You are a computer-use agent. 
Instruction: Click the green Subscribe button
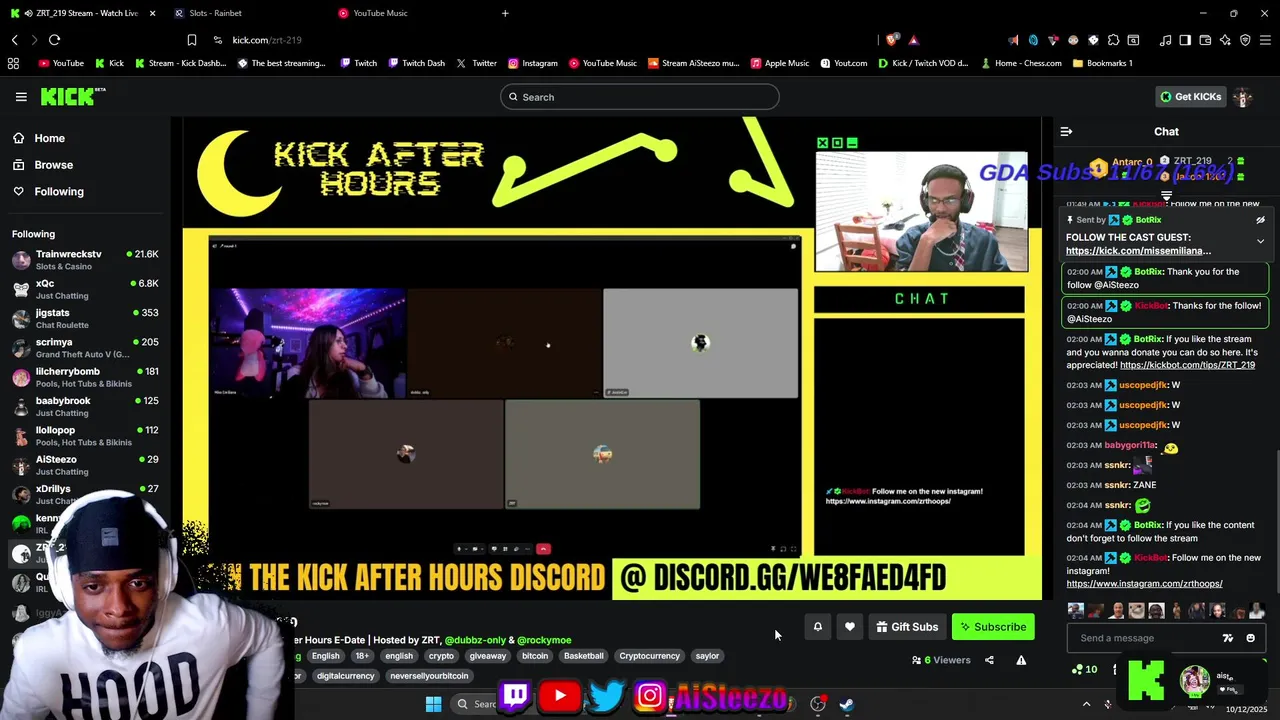click(x=993, y=627)
